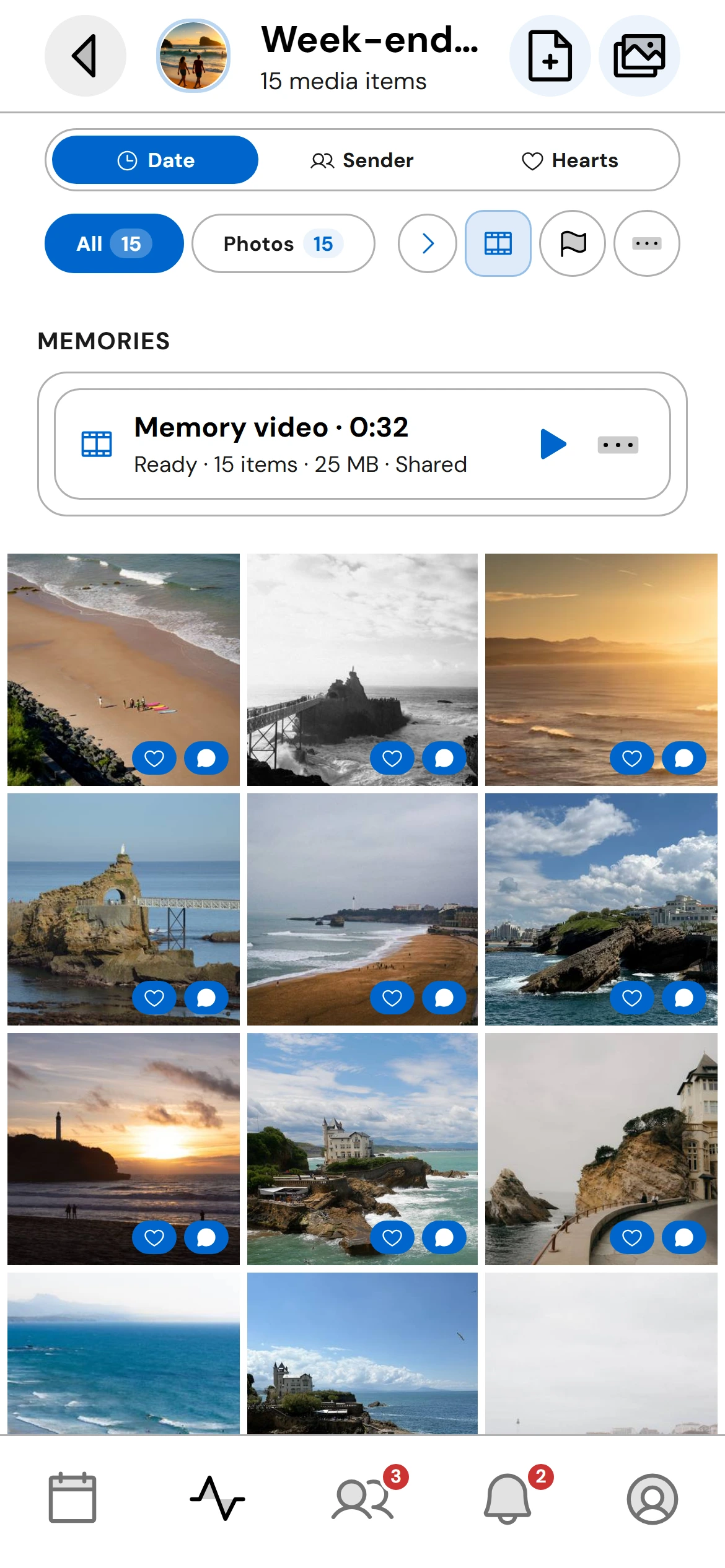Viewport: 725px width, 1568px height.
Task: Open the filter bar's three-dot menu
Action: click(647, 243)
